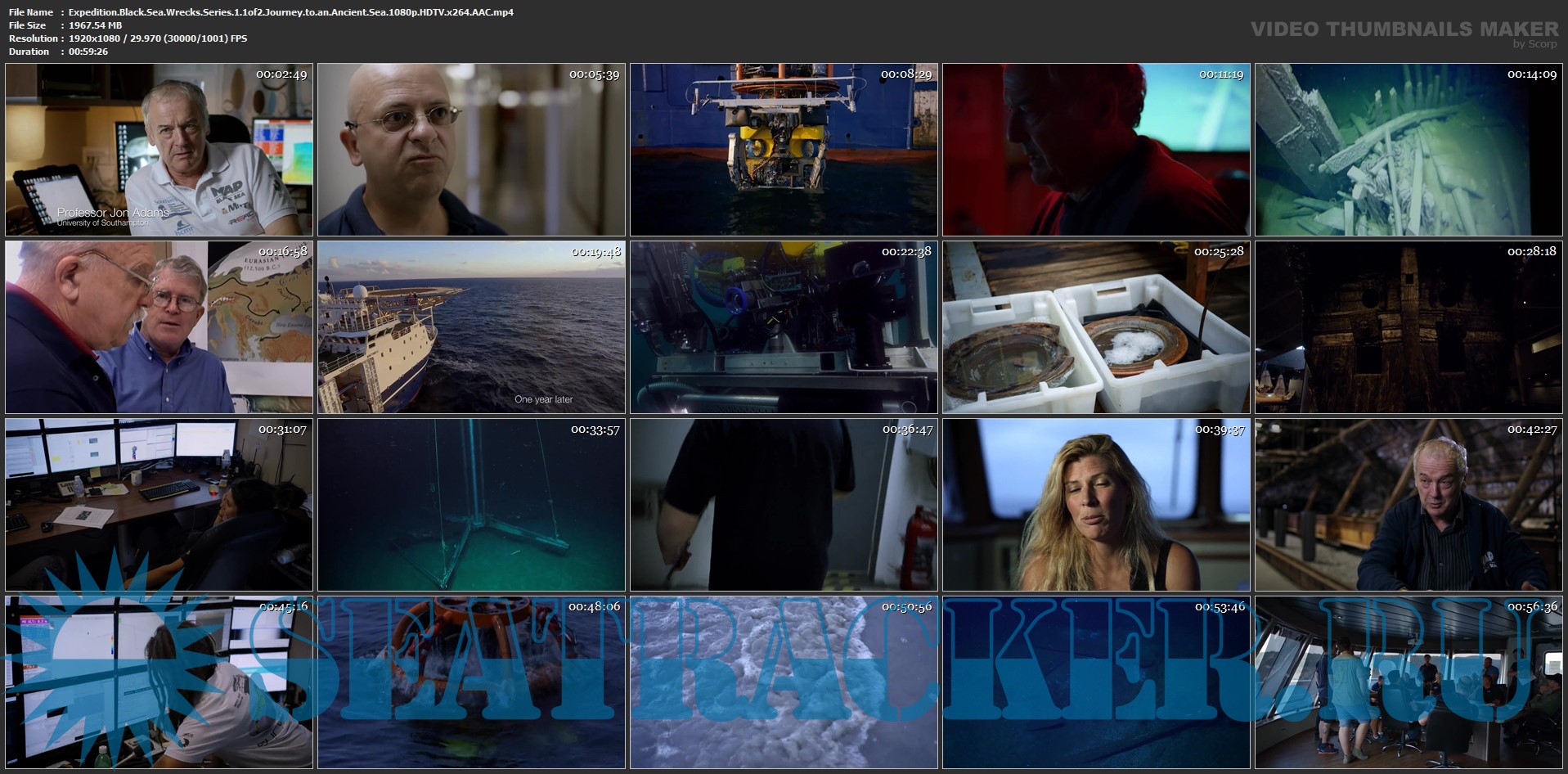Click the 'One year later' ship thumbnail
Viewport: 1568px width, 774px height.
click(x=471, y=327)
